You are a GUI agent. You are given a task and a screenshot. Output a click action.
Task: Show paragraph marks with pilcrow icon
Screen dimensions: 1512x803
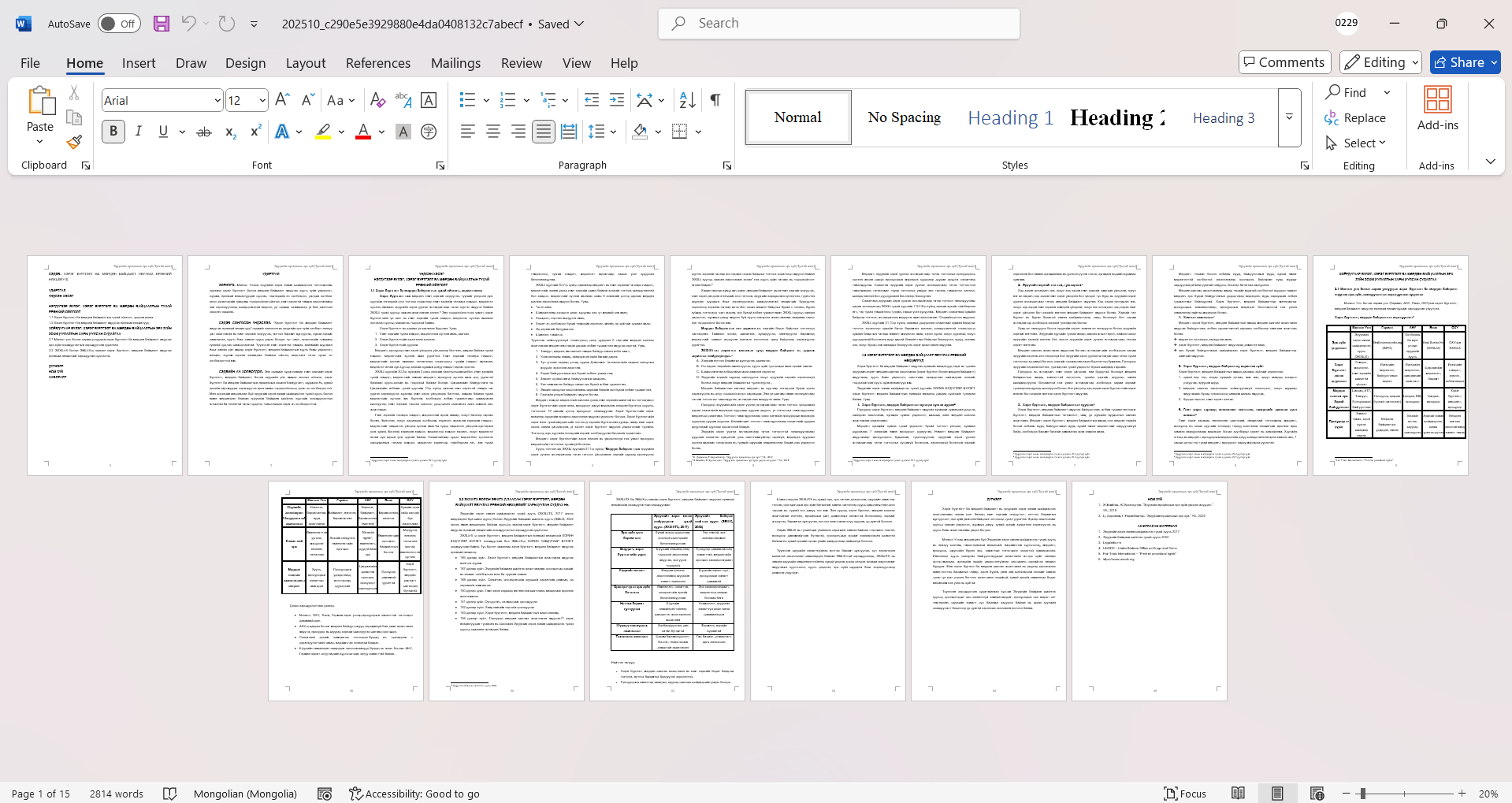(715, 100)
